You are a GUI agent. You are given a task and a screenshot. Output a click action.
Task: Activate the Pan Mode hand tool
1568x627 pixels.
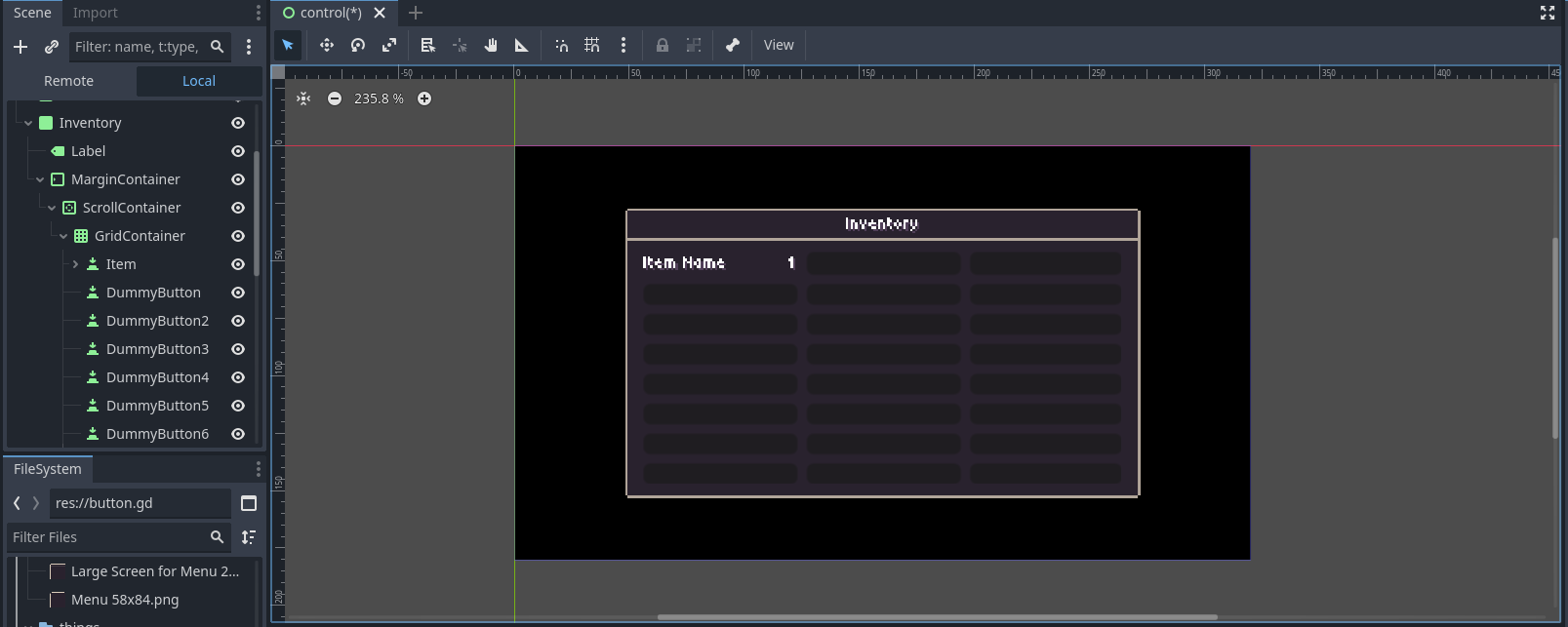coord(491,45)
